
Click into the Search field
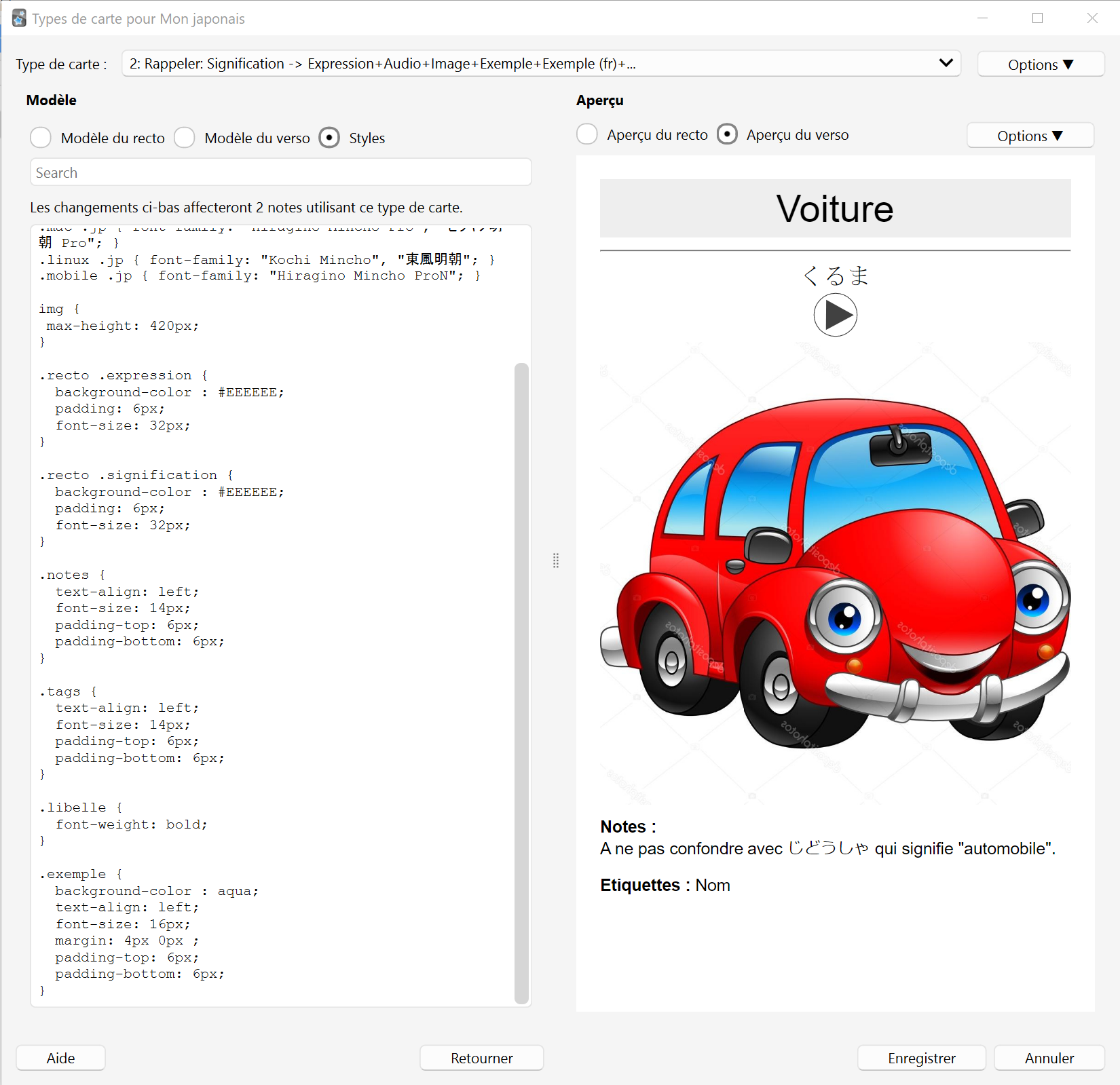(280, 172)
